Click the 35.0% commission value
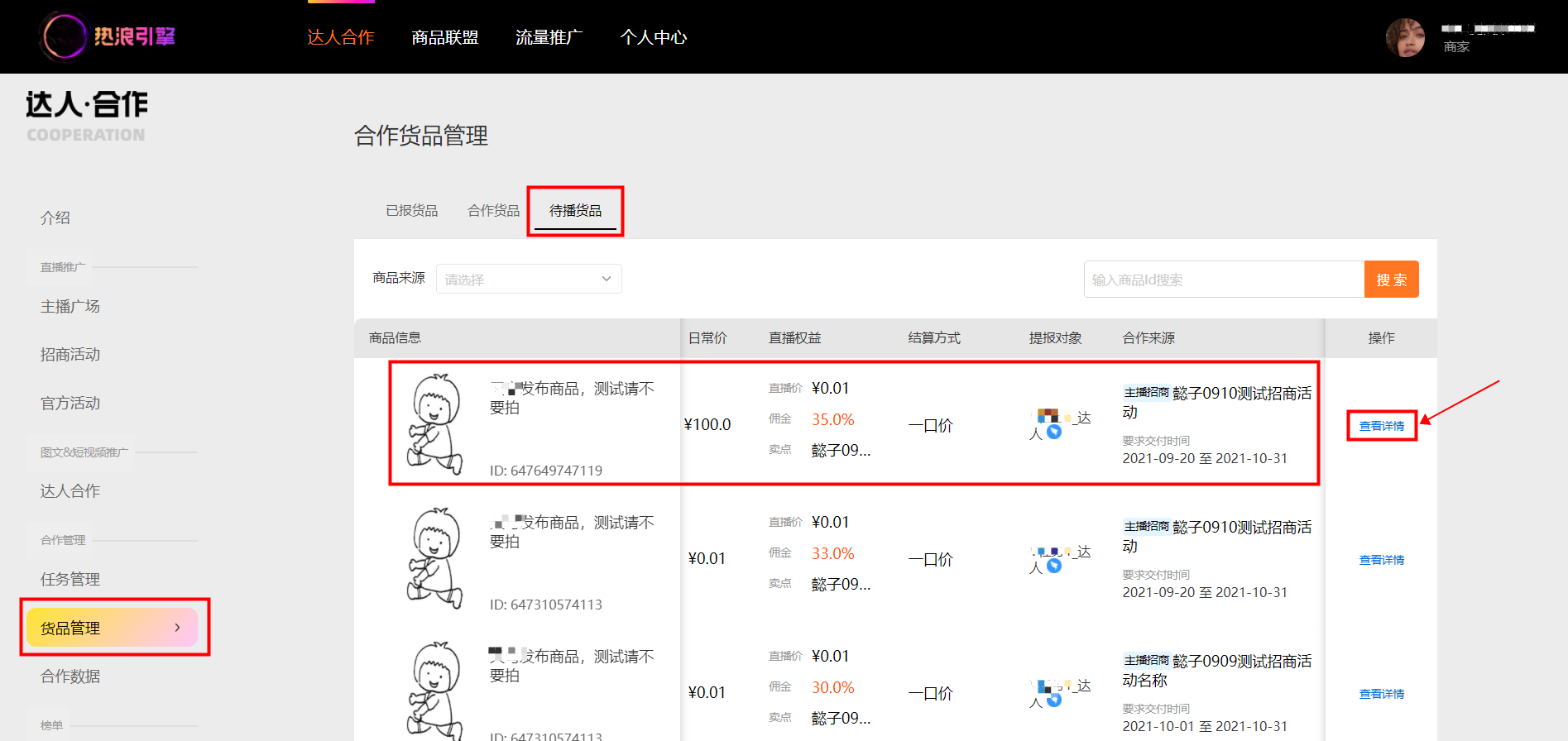Viewport: 1568px width, 741px height. pyautogui.click(x=833, y=419)
